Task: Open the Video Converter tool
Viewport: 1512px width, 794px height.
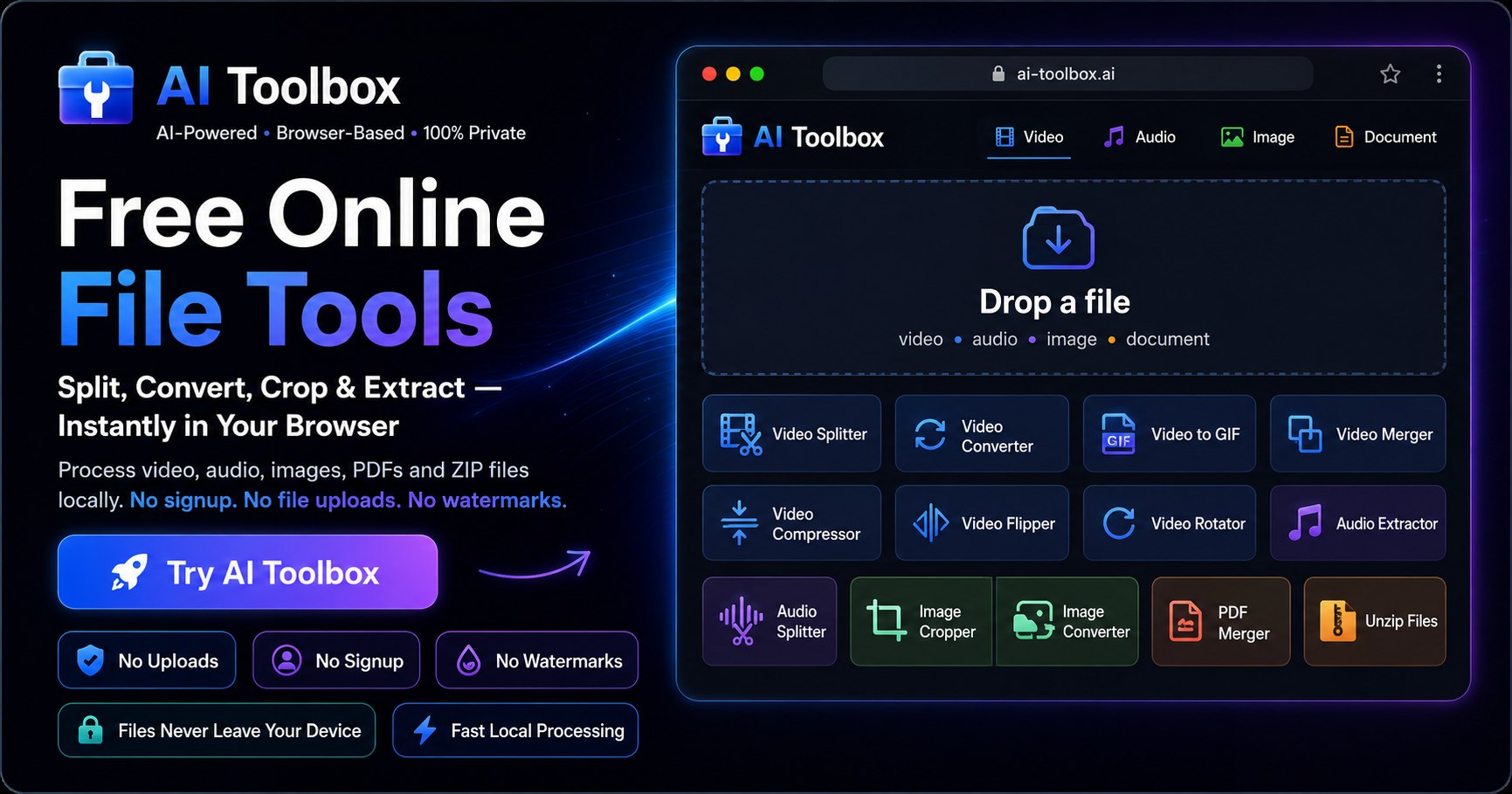Action: pyautogui.click(x=982, y=434)
